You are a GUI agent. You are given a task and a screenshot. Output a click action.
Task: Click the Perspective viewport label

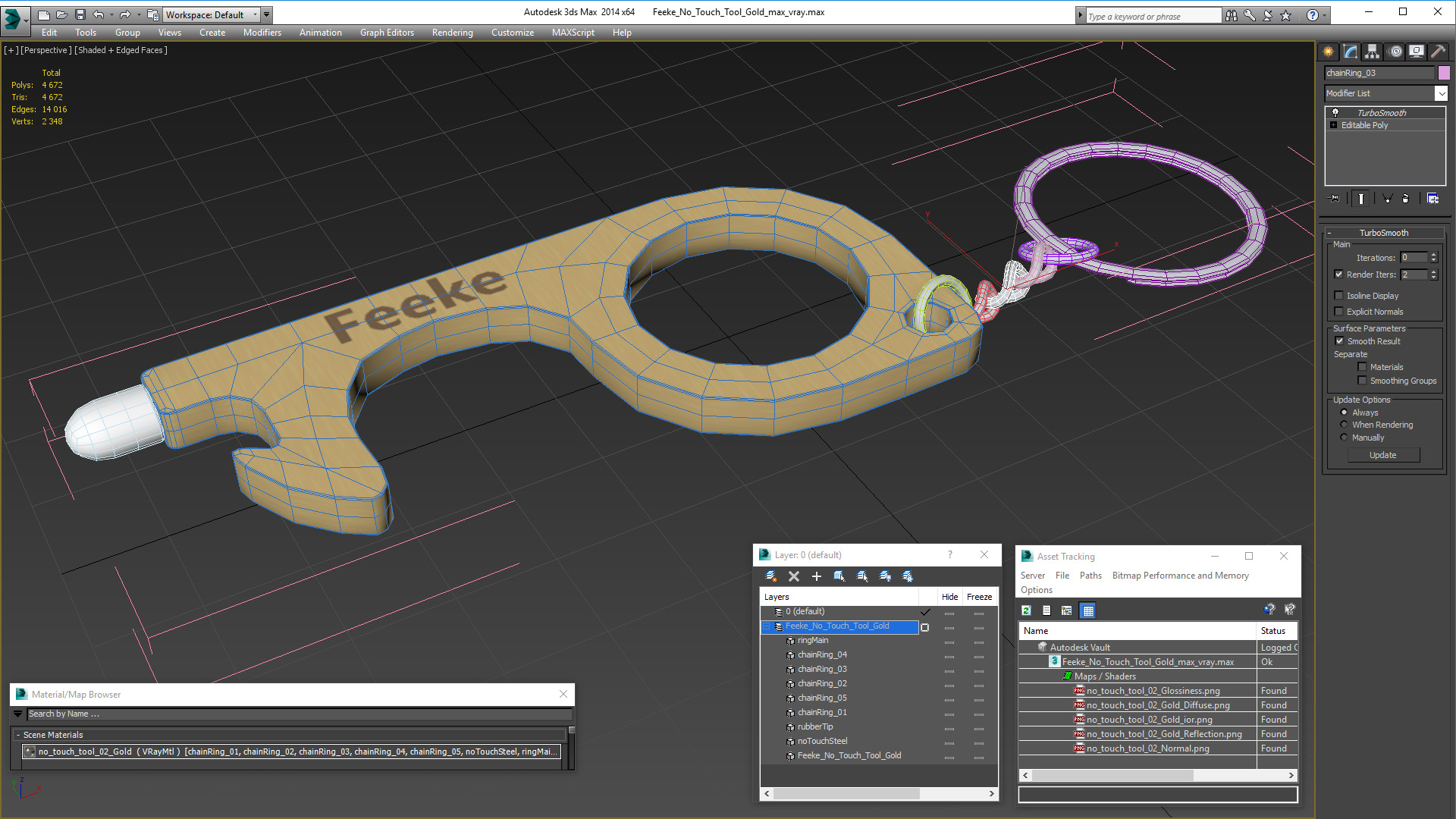[46, 50]
